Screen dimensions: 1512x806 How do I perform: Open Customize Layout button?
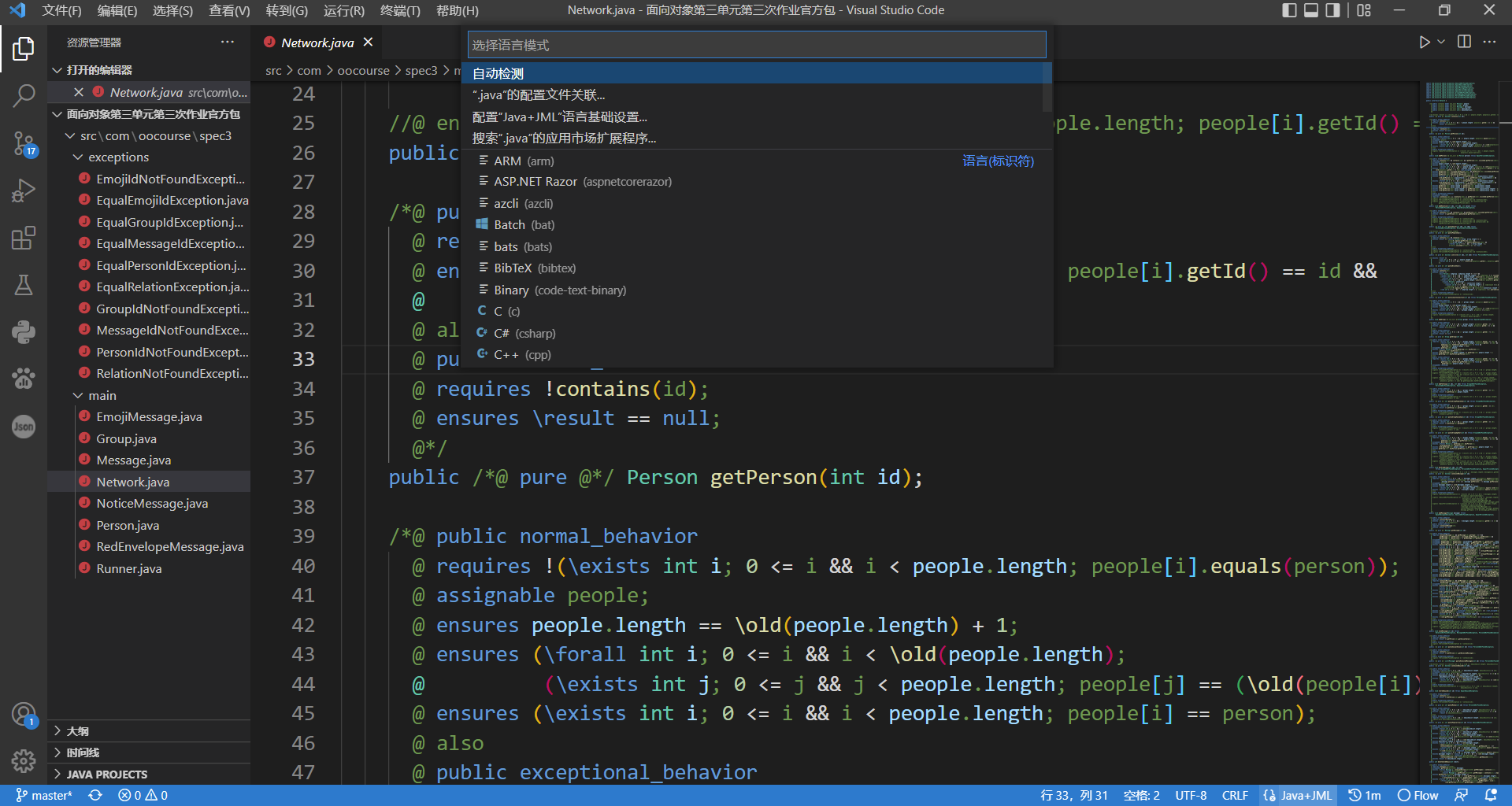[1364, 10]
